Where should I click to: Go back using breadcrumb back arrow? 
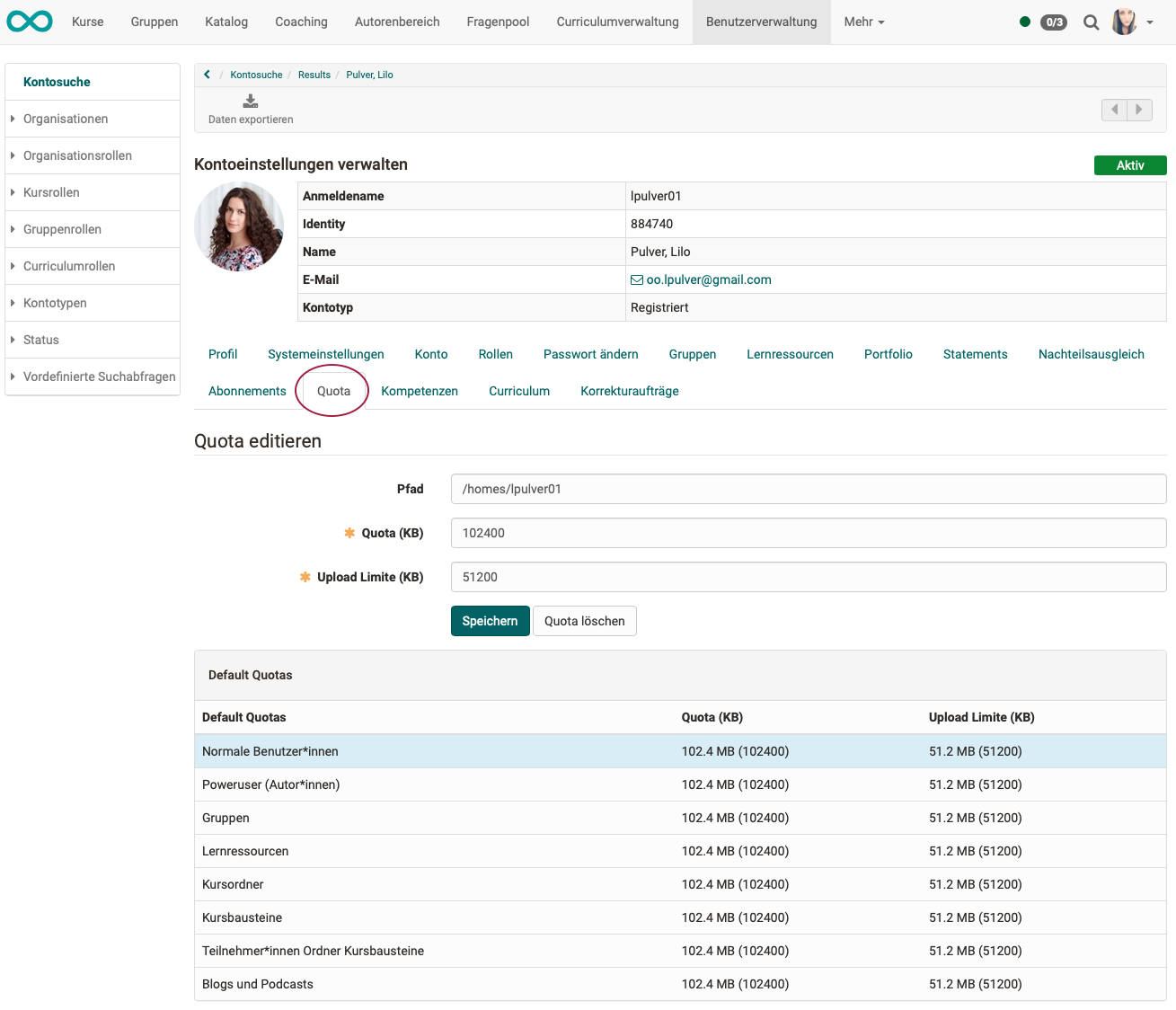click(x=208, y=75)
